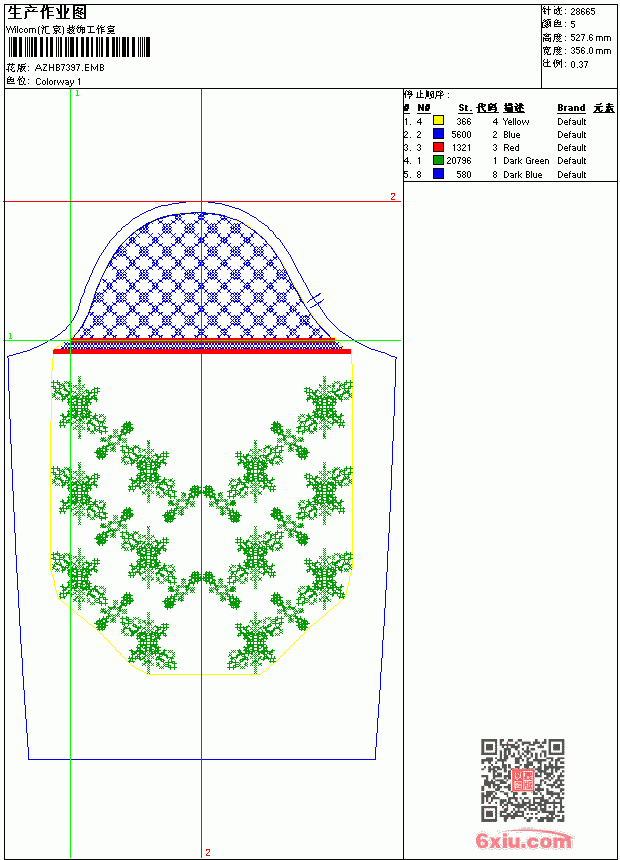Click the Red thread color swatch

pyautogui.click(x=438, y=147)
